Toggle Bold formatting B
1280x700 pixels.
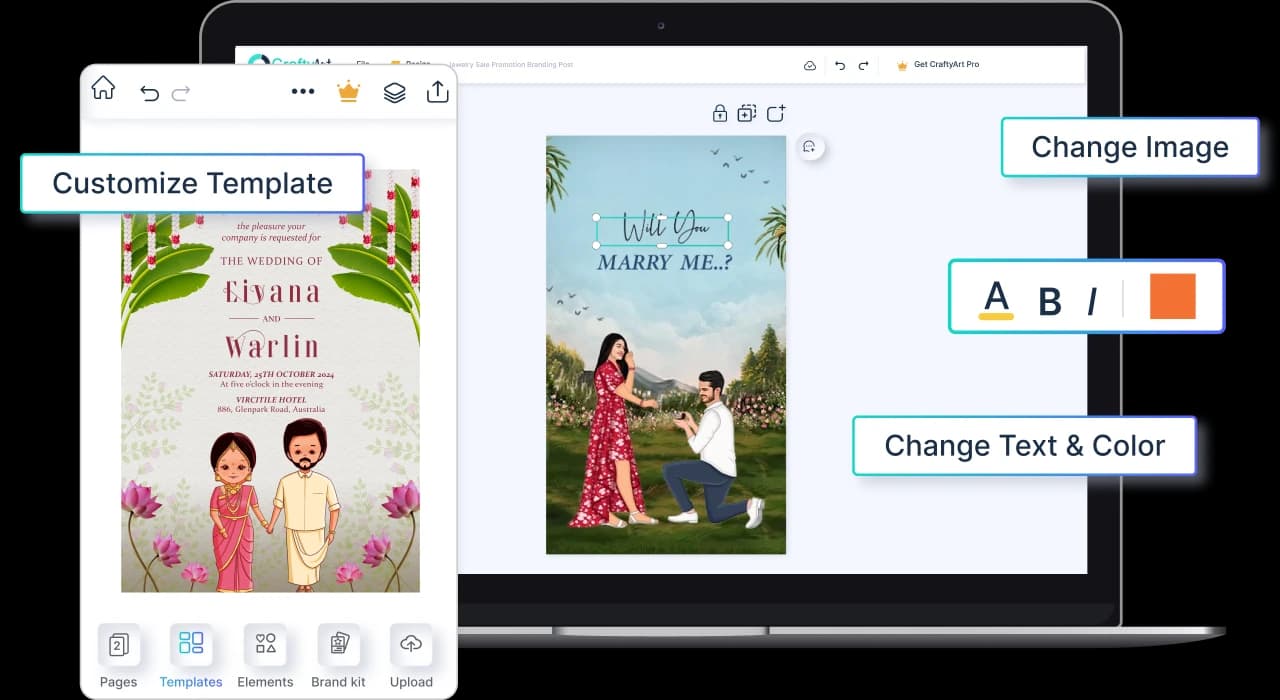[1049, 301]
